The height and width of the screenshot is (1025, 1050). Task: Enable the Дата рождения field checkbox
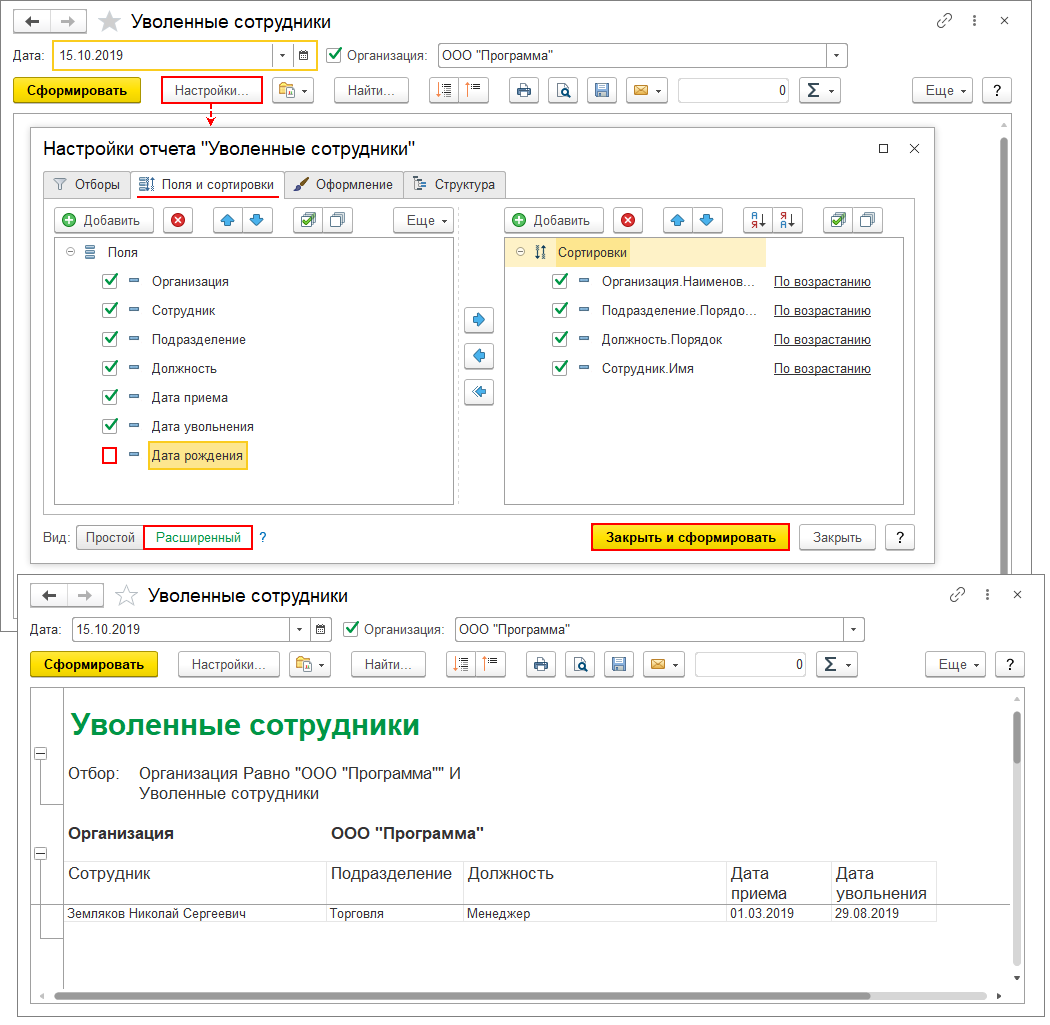tap(110, 456)
